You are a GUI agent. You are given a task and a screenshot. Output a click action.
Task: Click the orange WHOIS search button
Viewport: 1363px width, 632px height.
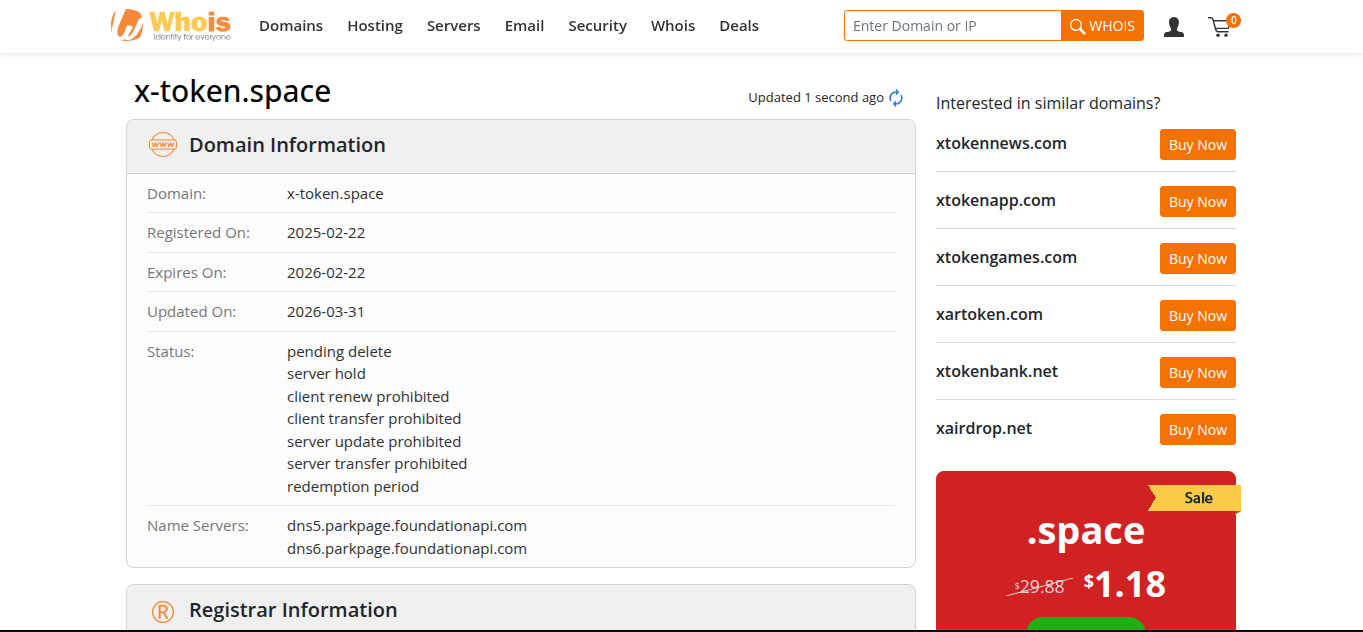[x=1102, y=26]
